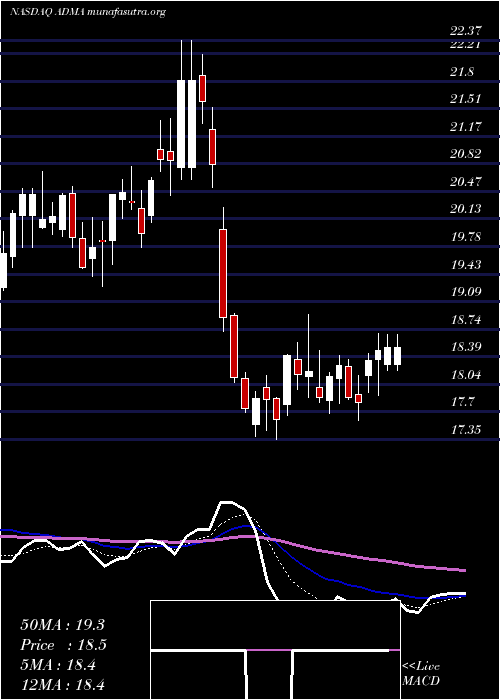Select the 21.51 price level label
500x700 pixels.
pyautogui.click(x=466, y=99)
